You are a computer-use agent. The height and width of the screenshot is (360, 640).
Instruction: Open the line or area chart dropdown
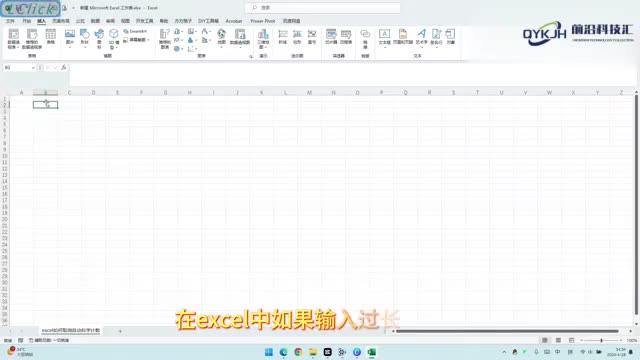(178, 40)
